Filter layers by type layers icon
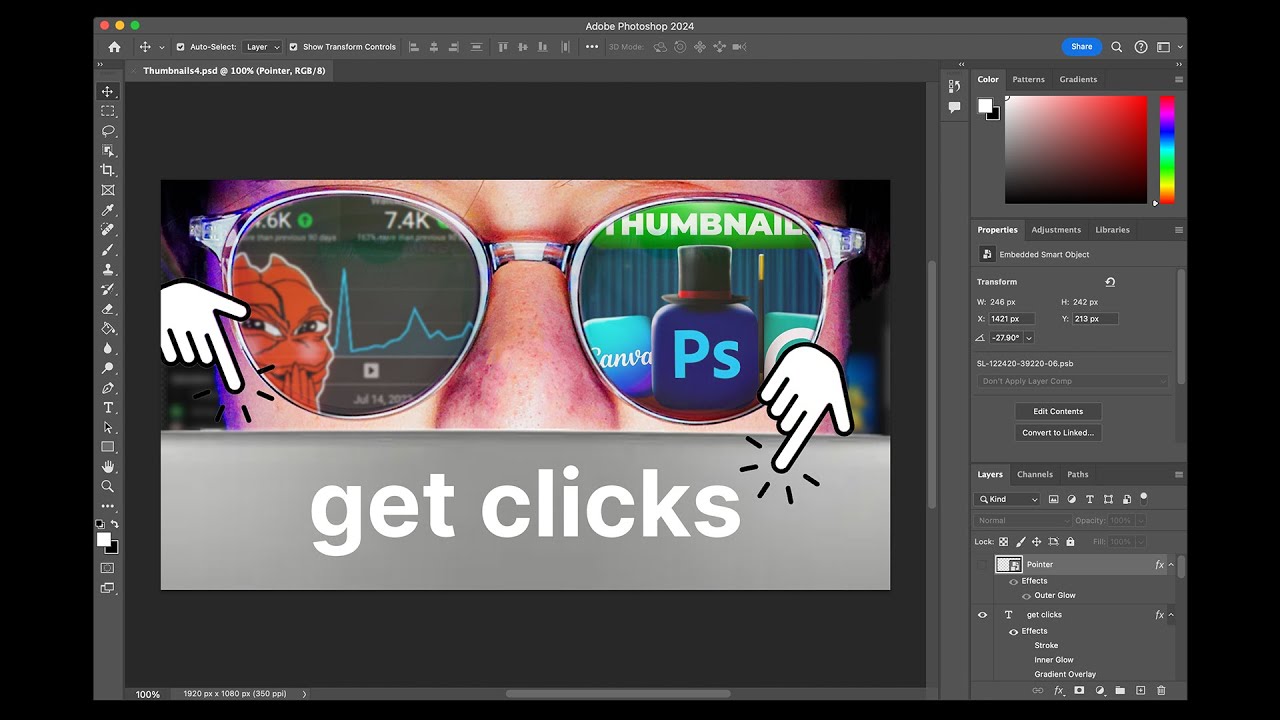This screenshot has height=720, width=1280. coord(1089,499)
